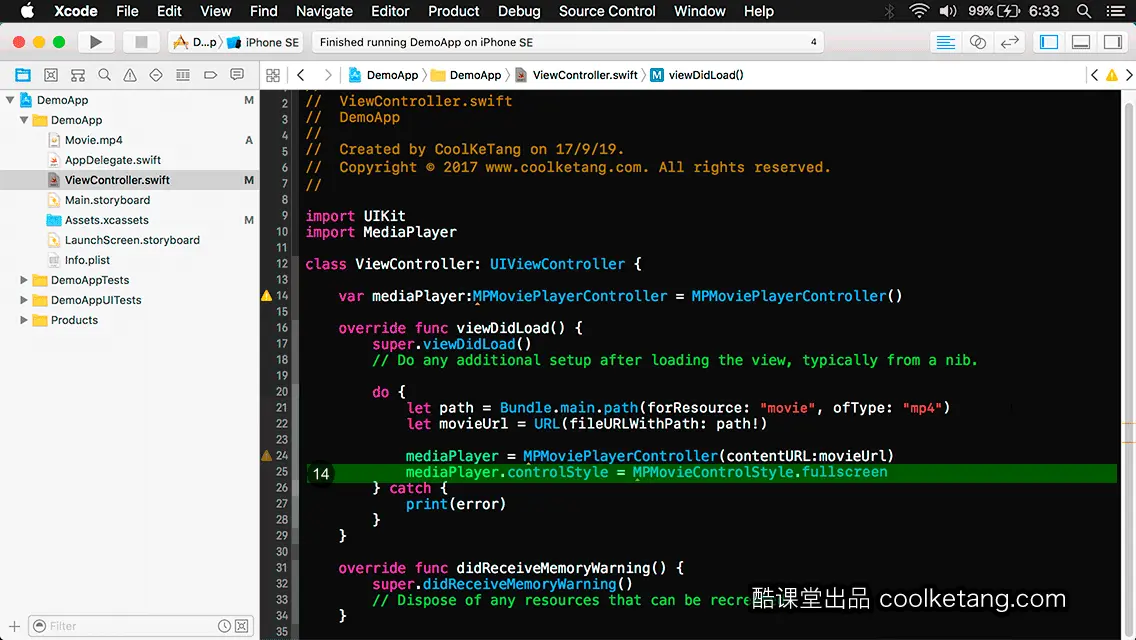The height and width of the screenshot is (640, 1136).
Task: Open the Editor menu
Action: click(x=390, y=11)
